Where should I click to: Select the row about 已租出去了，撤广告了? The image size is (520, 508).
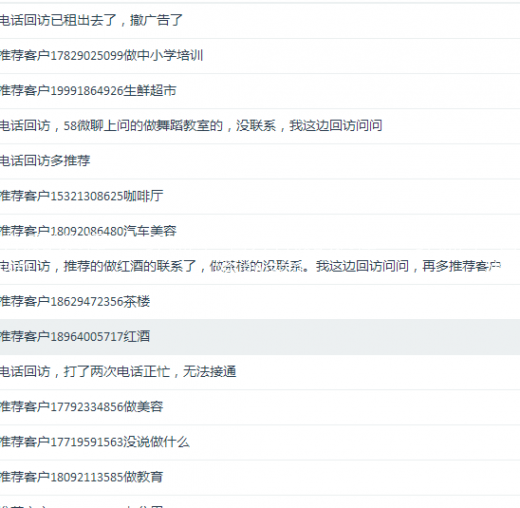point(260,21)
